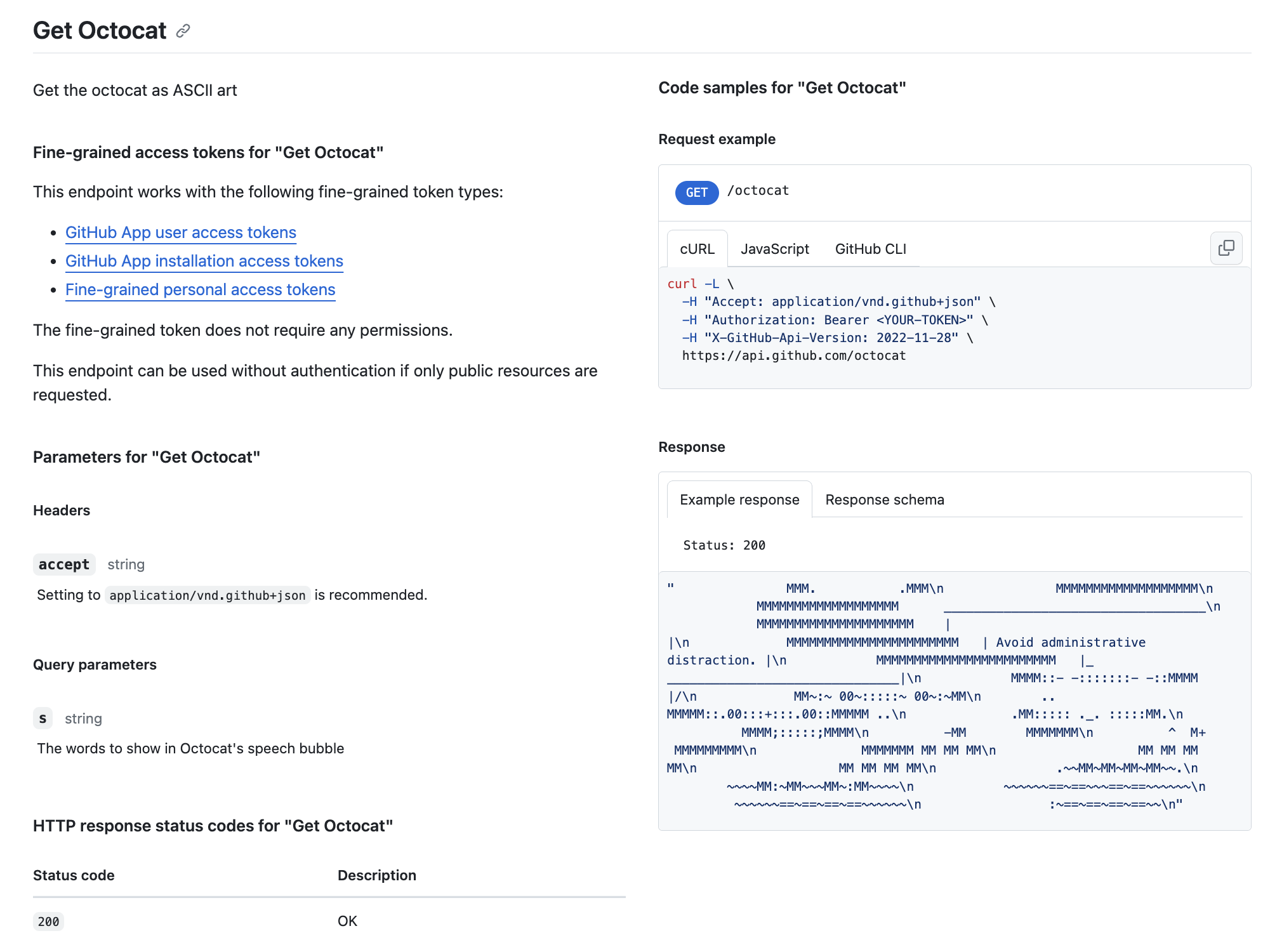Screen dimensions: 1263x952
Task: Follow Fine-grained personal access tokens link
Action: click(x=201, y=289)
